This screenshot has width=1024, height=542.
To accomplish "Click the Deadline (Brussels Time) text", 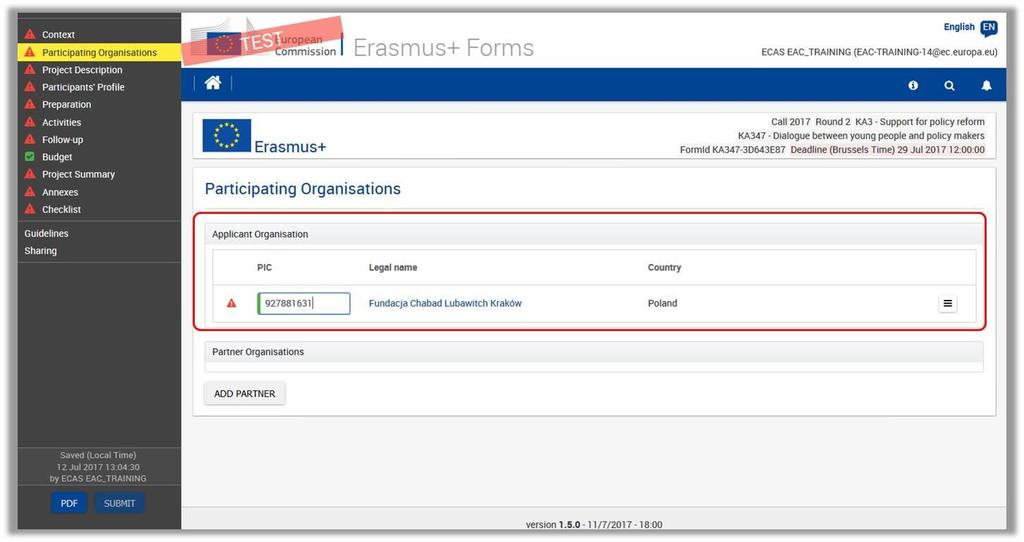I will pos(888,150).
